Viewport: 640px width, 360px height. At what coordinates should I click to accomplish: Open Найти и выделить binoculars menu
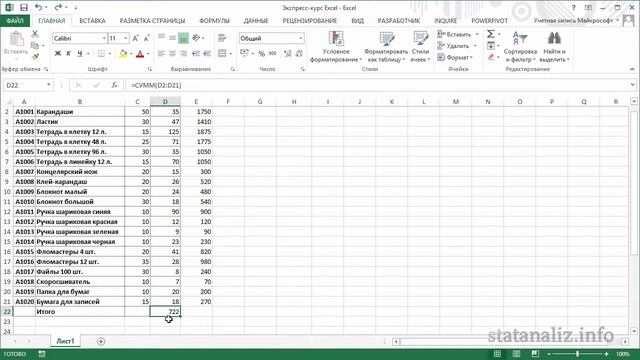[554, 47]
